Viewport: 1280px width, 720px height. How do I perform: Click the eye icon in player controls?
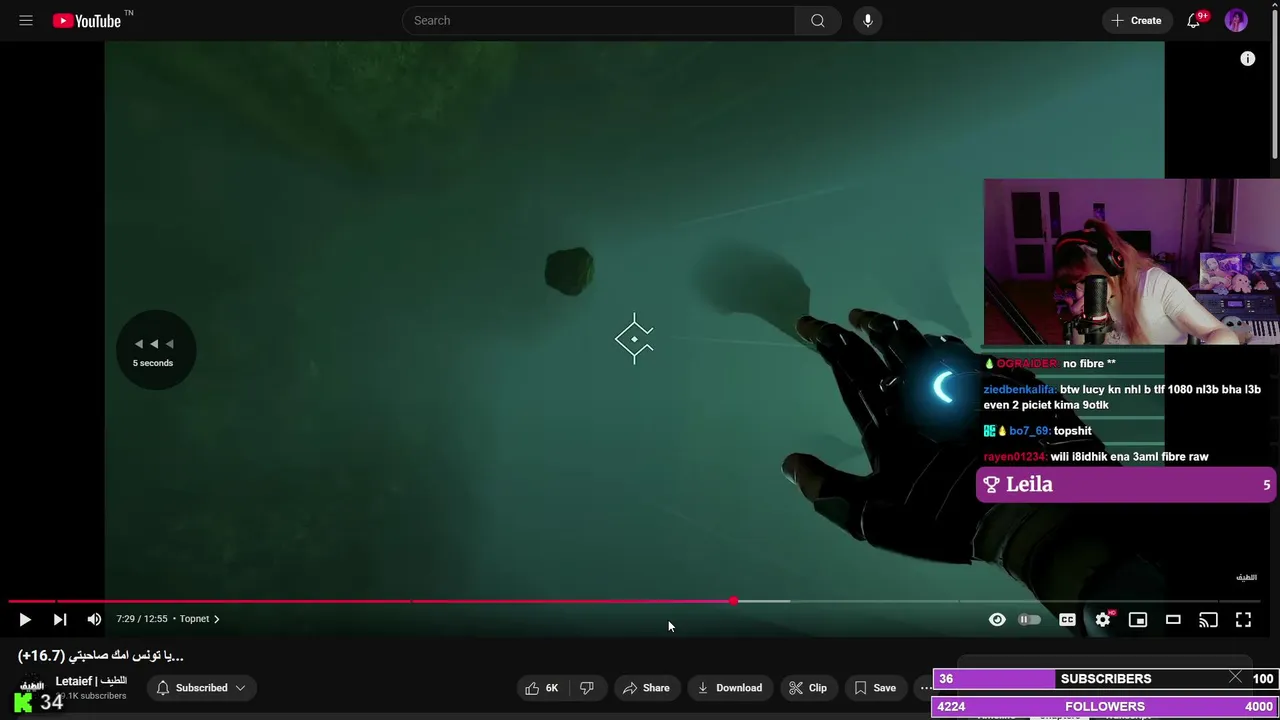tap(997, 620)
